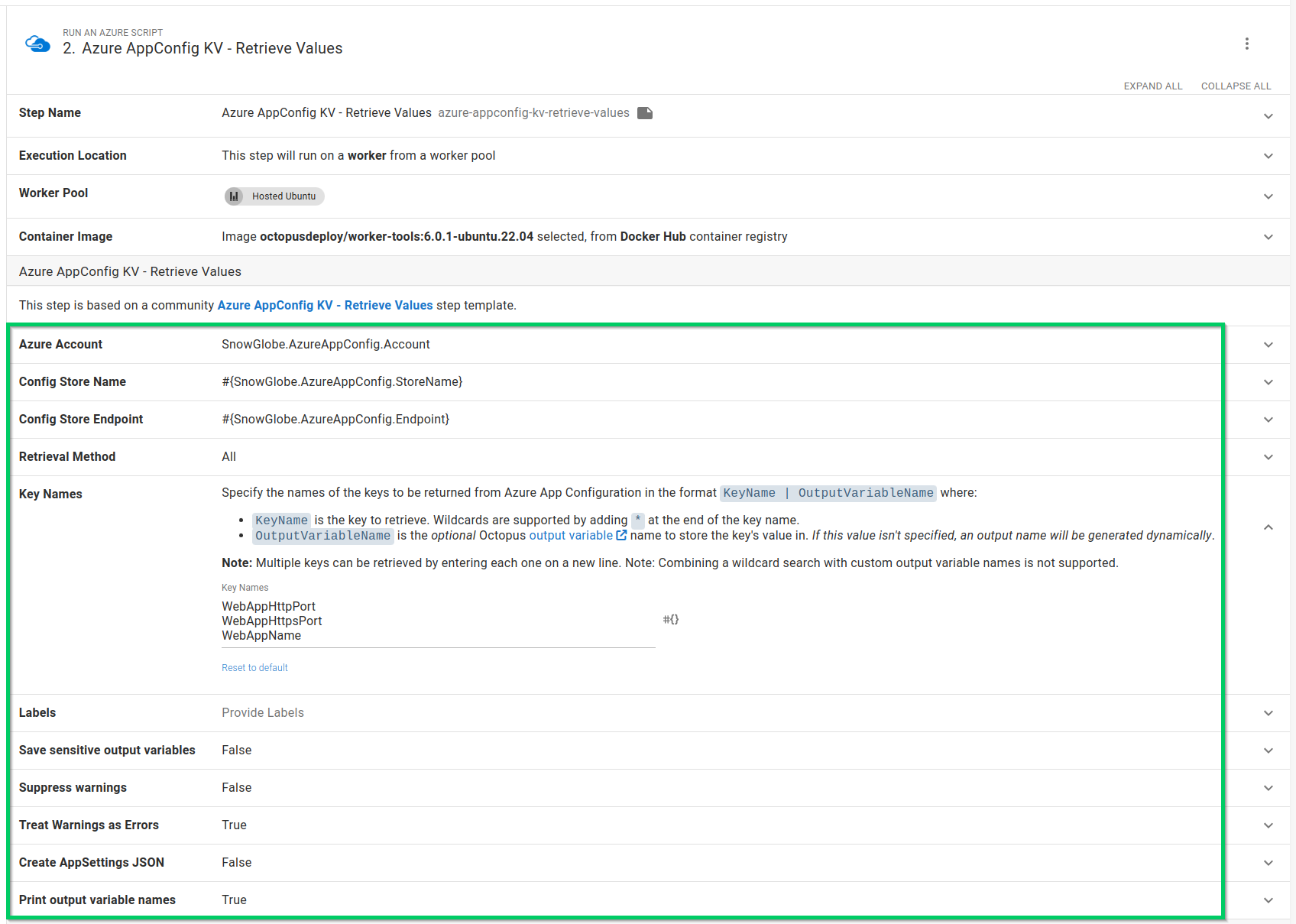Viewport: 1296px width, 924px height.
Task: Click the worker pool chart icon on Hosted Ubuntu
Action: [x=234, y=196]
